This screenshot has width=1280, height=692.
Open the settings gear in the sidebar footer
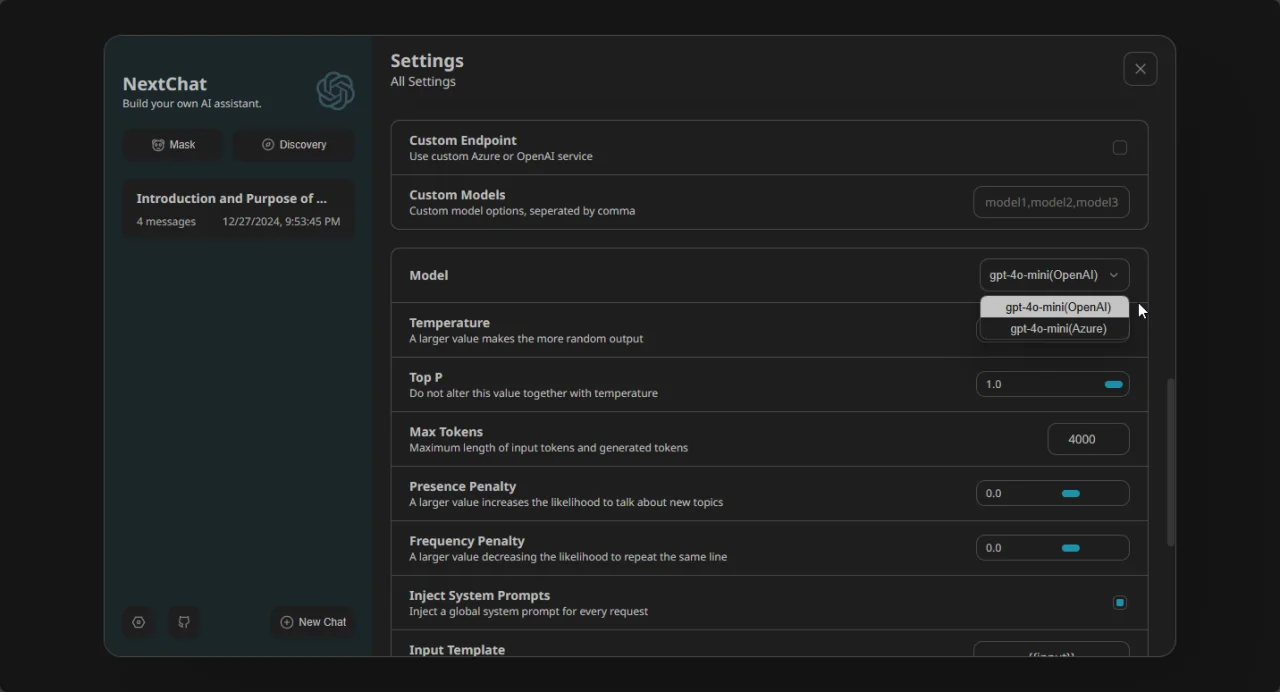pyautogui.click(x=139, y=622)
